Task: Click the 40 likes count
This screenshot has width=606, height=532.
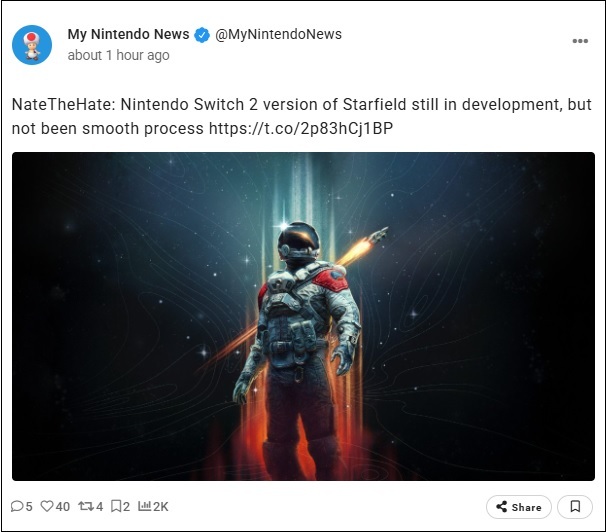Action: [63, 507]
